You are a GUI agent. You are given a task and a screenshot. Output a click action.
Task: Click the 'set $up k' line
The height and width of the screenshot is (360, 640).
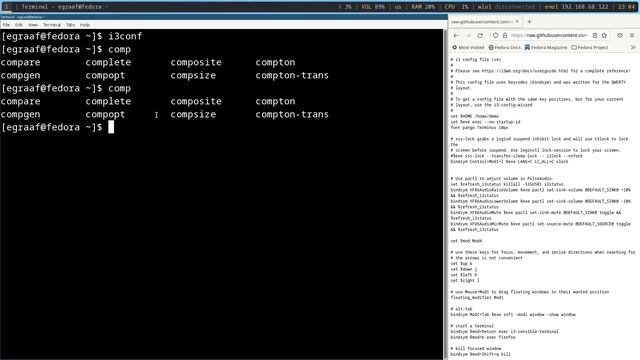[x=461, y=264]
